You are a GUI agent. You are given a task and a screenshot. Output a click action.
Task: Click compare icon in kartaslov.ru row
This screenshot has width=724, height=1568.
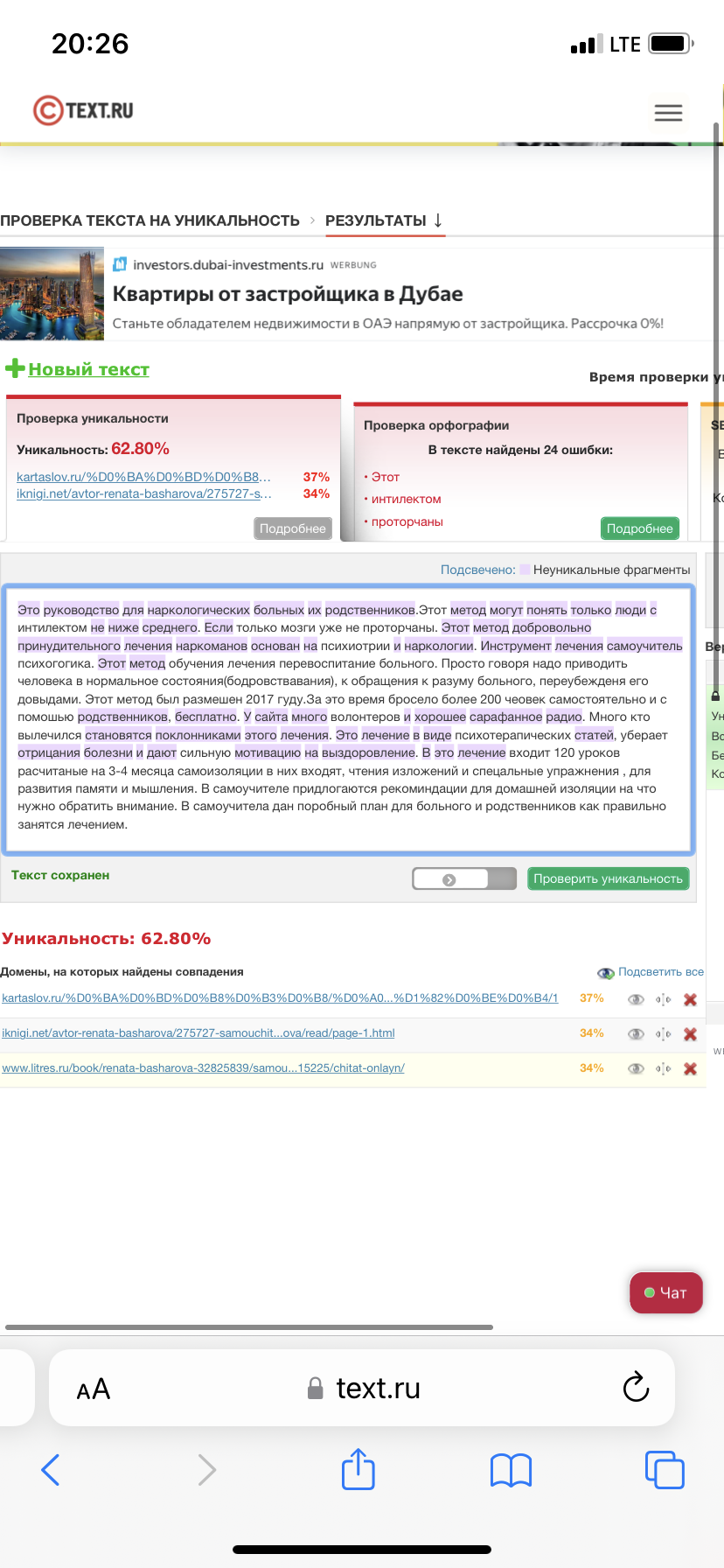click(664, 999)
